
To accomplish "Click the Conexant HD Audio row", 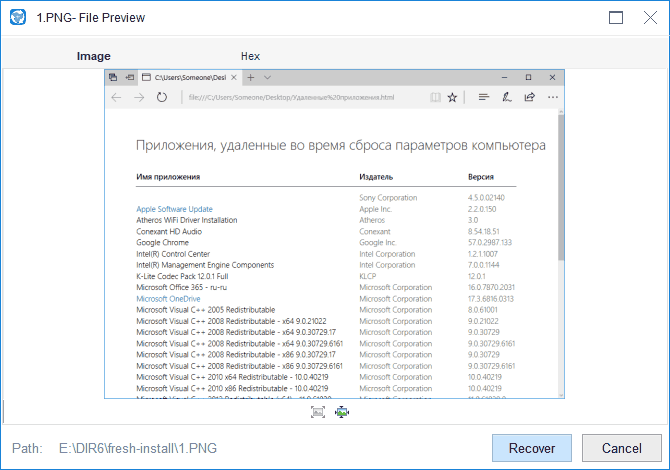I will click(169, 231).
